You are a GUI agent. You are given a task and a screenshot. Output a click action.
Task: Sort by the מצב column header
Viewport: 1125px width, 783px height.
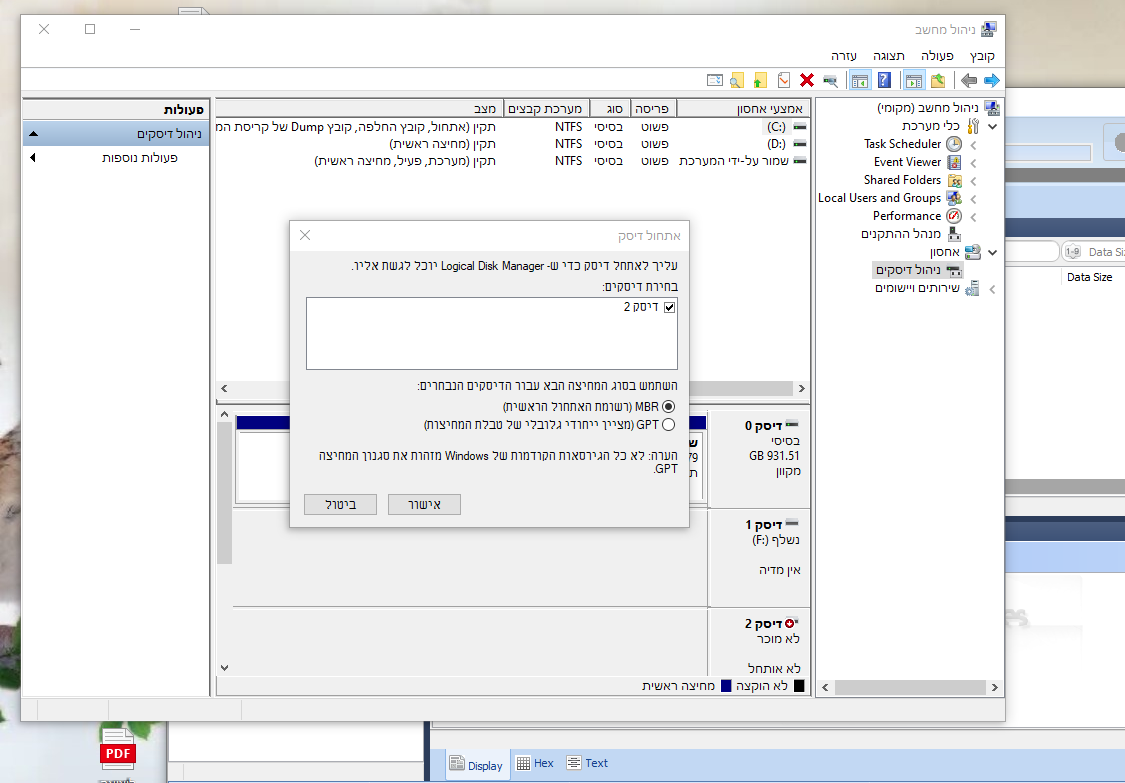tap(359, 108)
